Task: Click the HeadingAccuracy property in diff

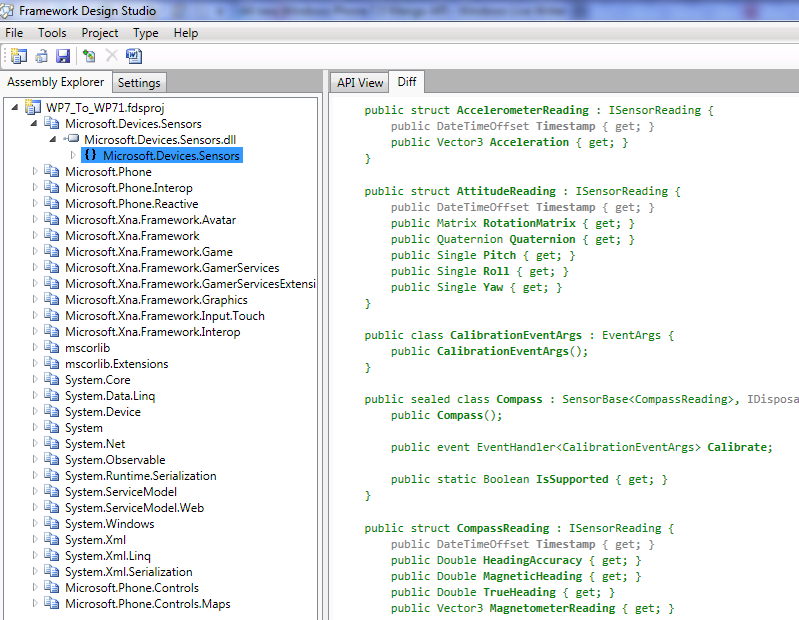Action: 532,560
